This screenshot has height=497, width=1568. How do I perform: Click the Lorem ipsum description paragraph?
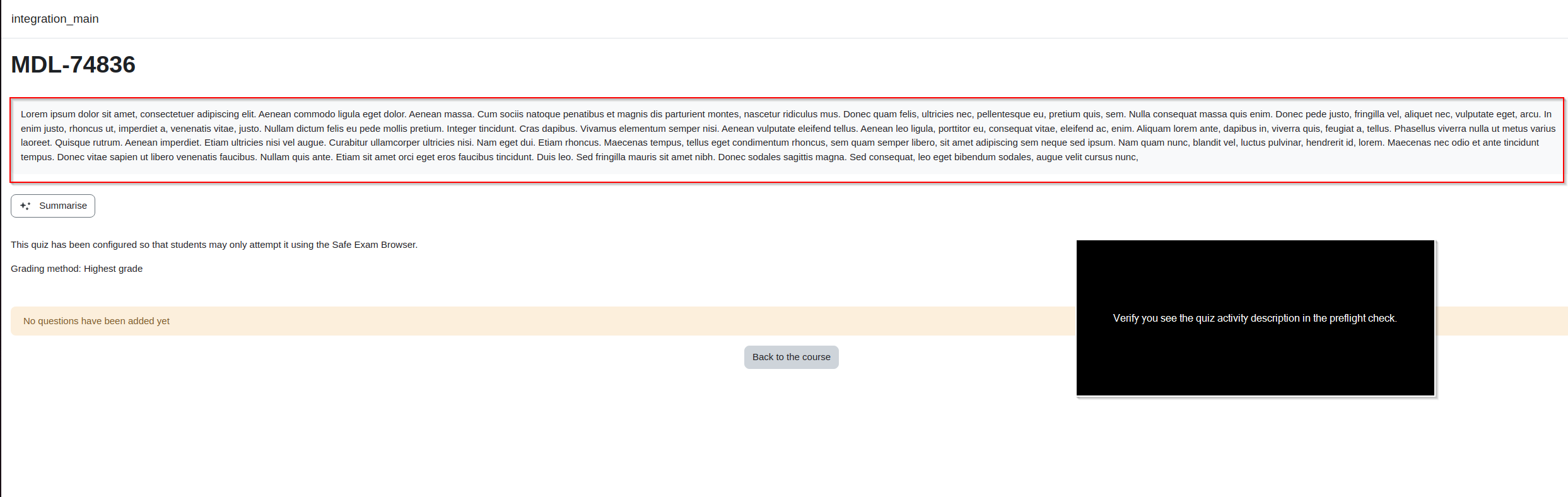coord(787,136)
